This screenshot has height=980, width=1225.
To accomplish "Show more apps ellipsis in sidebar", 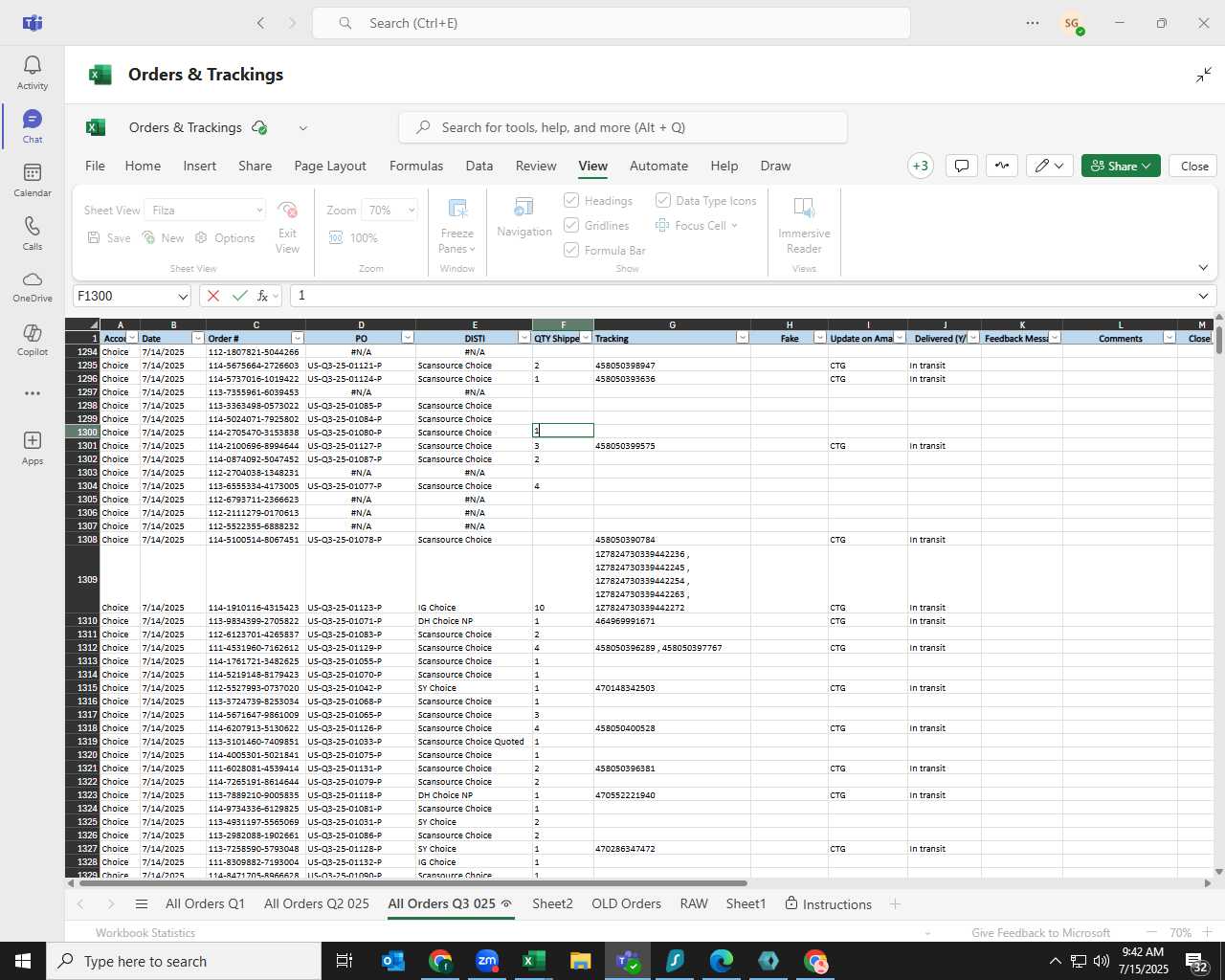I will (x=33, y=393).
